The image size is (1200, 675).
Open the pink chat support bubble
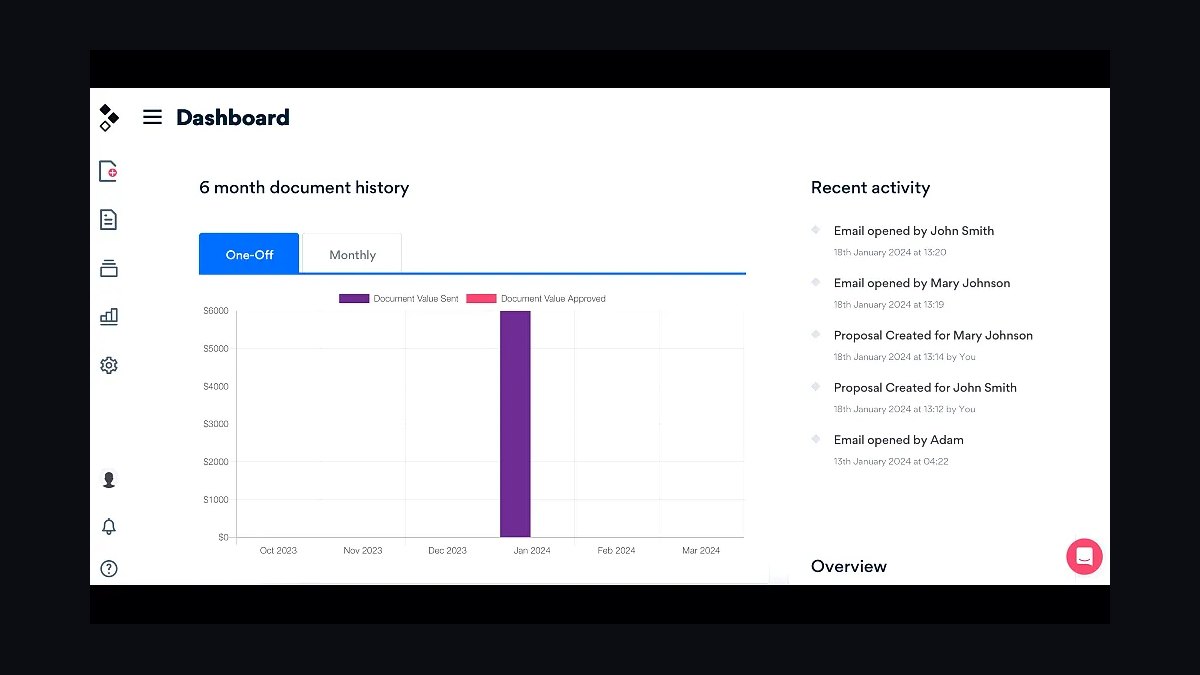point(1084,556)
